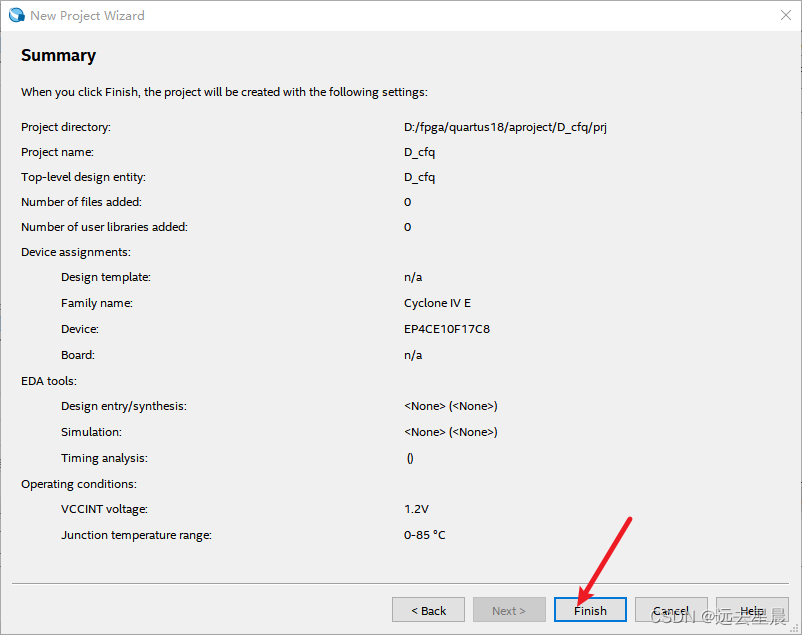802x635 pixels.
Task: Click the VCCINT voltage value 1.2V
Action: (x=416, y=509)
